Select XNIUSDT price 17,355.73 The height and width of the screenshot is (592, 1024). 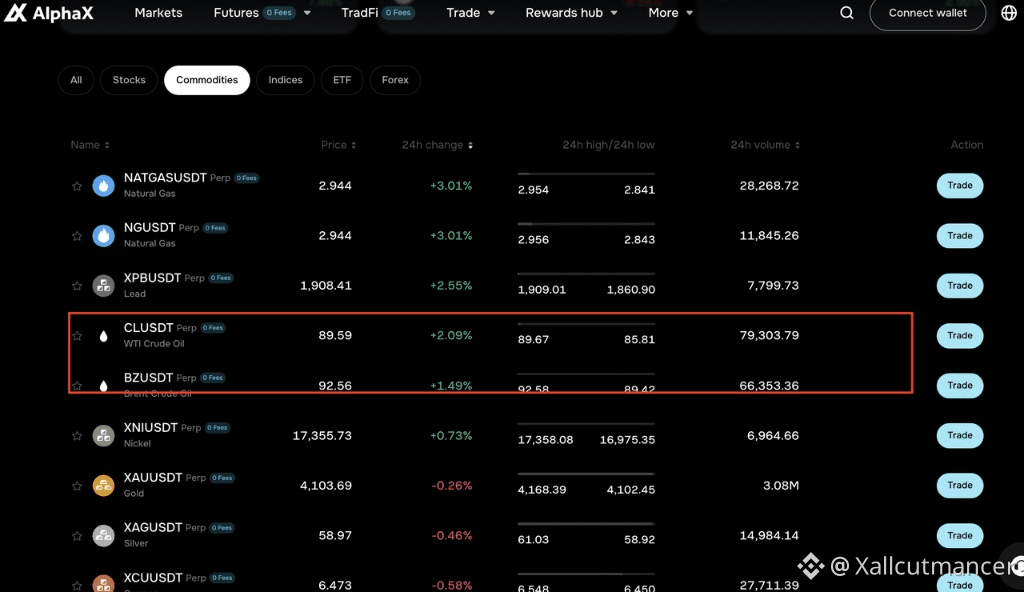tap(322, 435)
